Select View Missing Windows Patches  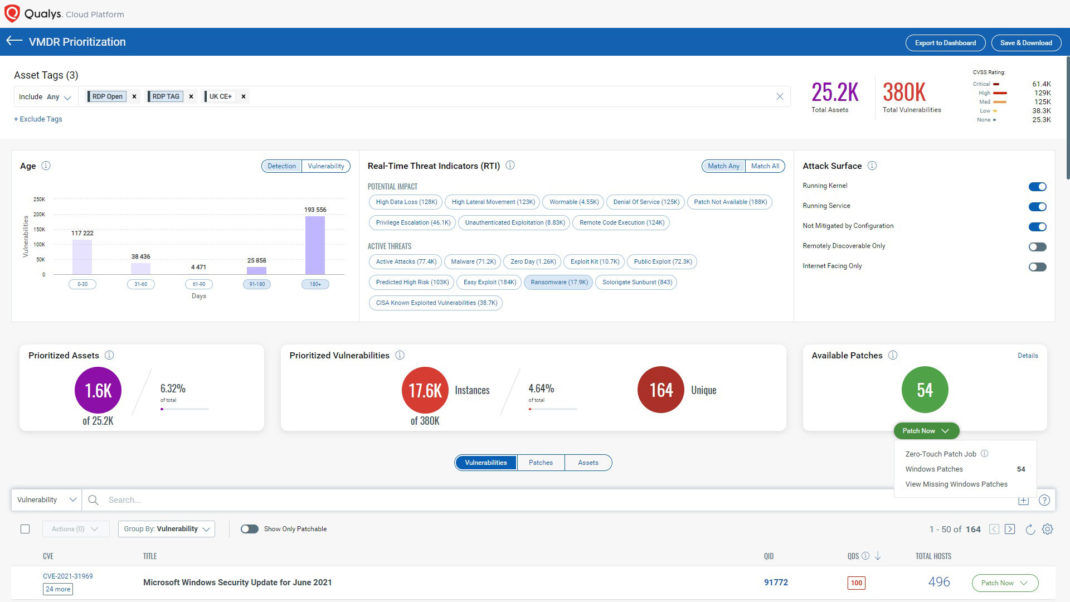tap(956, 484)
